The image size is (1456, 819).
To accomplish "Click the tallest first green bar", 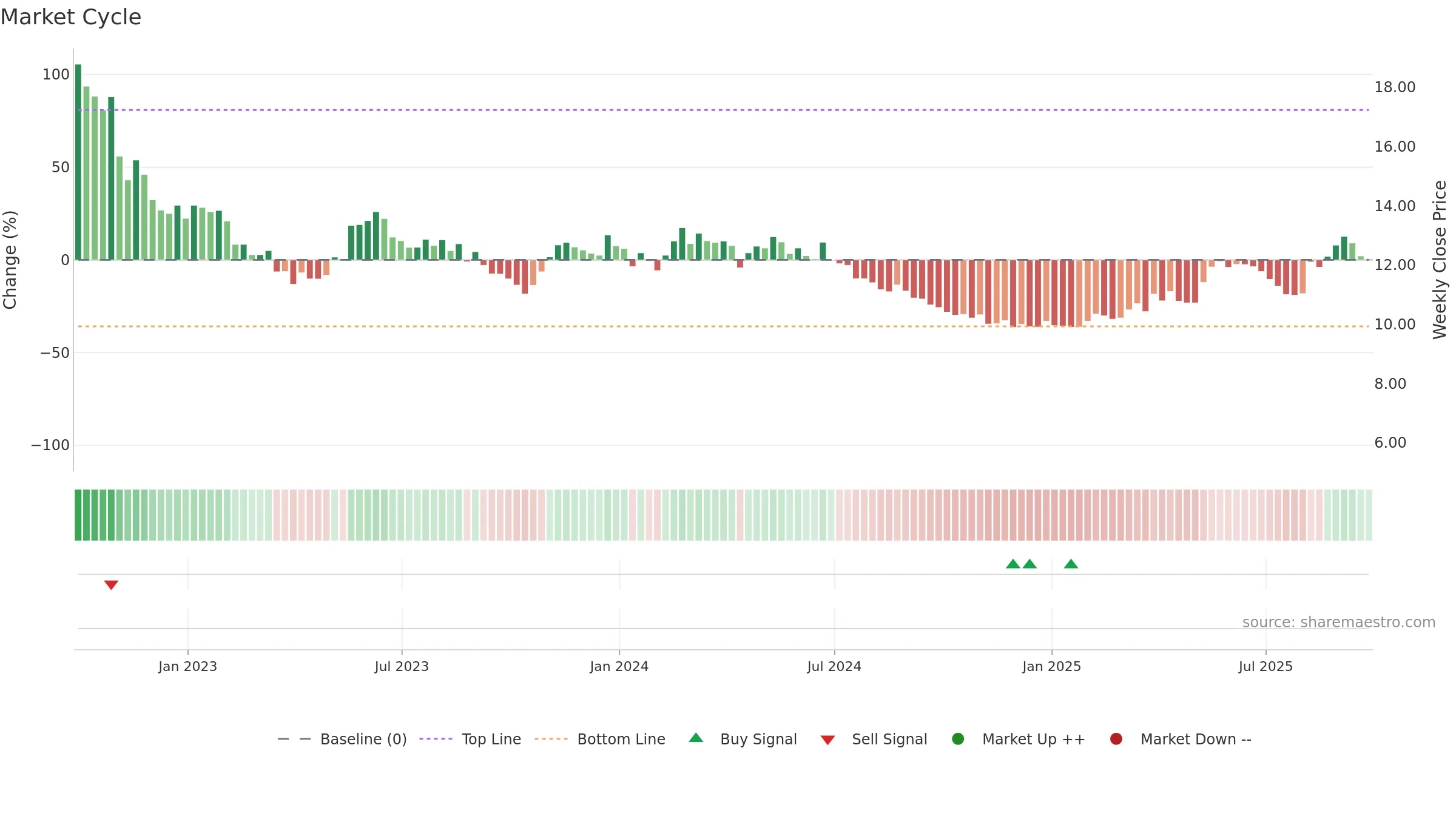I will [78, 162].
